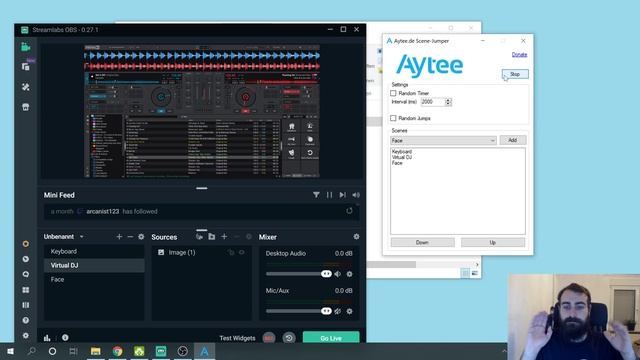The image size is (640, 360).
Task: Open Mixer advanced audio settings gear
Action: coord(356,237)
